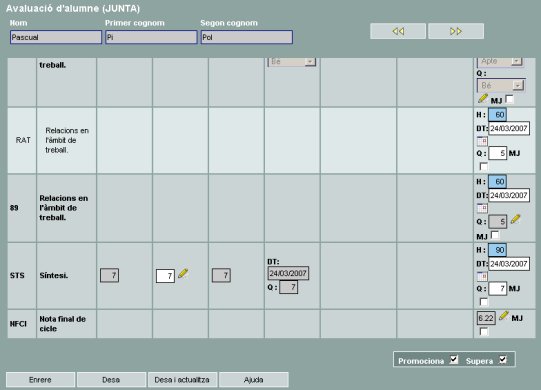This screenshot has height=390, width=541.
Task: Click pencil icon beside MJ in top row
Action: click(483, 98)
